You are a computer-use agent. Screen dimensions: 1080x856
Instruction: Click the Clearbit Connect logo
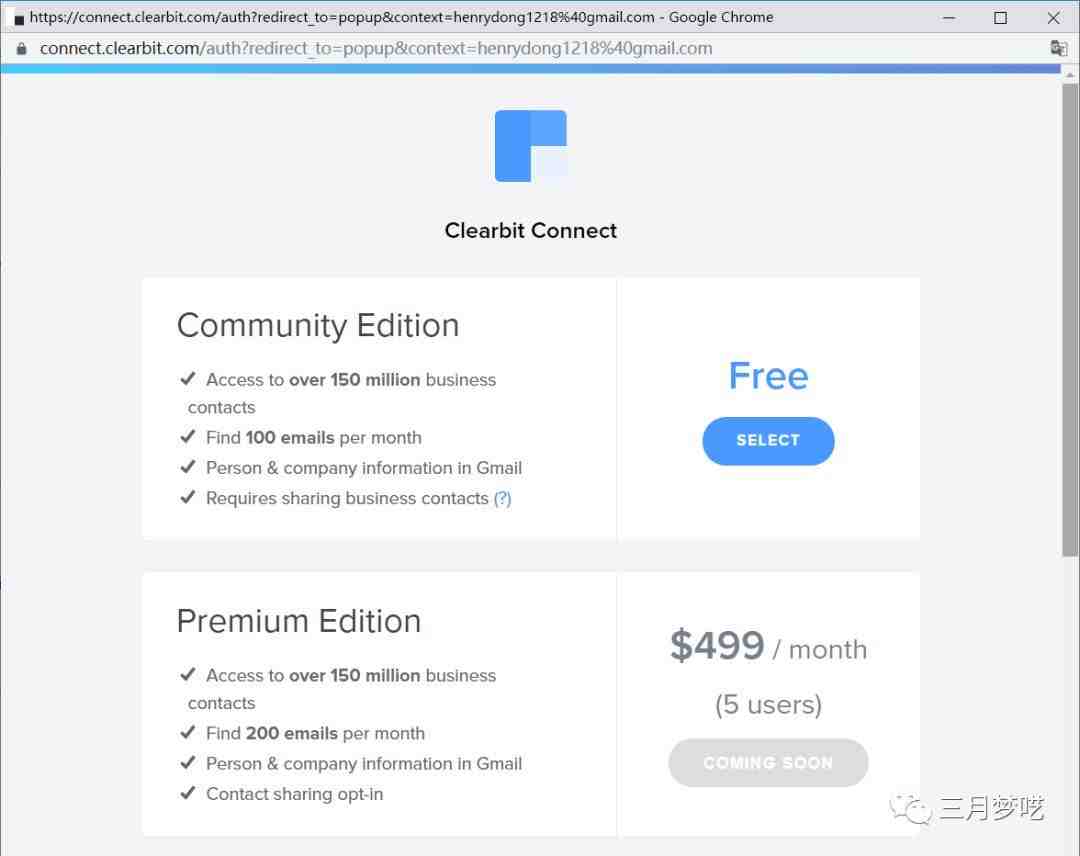click(x=530, y=146)
